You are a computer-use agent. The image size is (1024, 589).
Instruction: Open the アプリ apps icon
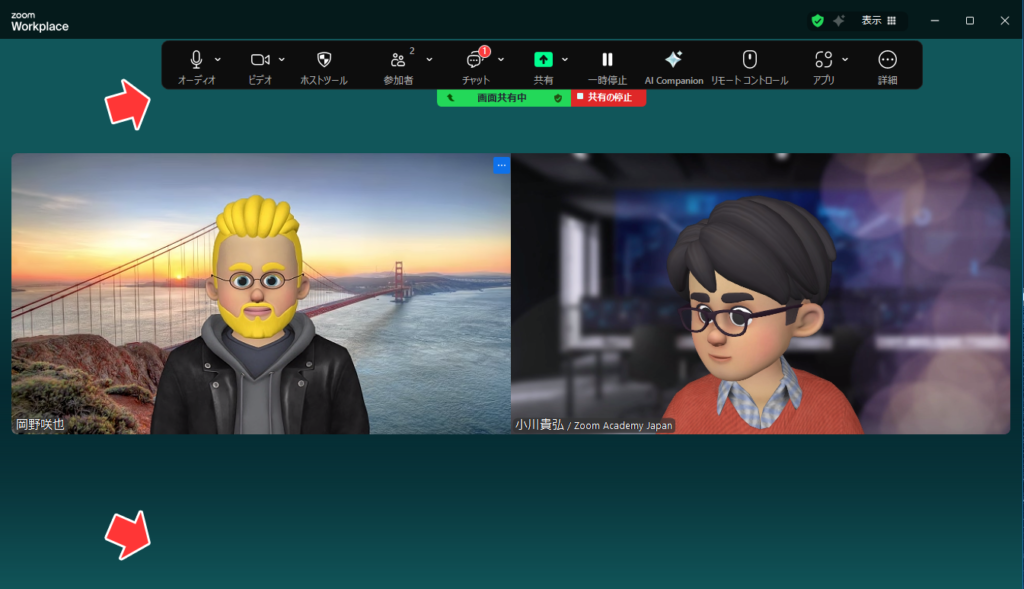[x=823, y=60]
